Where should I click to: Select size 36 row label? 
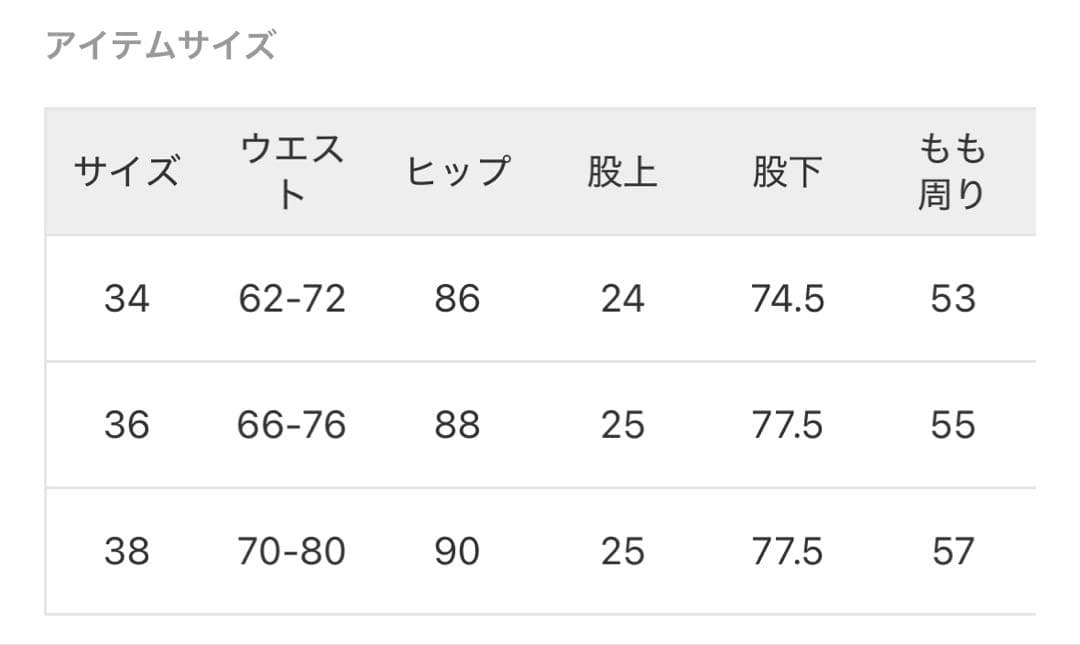[127, 425]
